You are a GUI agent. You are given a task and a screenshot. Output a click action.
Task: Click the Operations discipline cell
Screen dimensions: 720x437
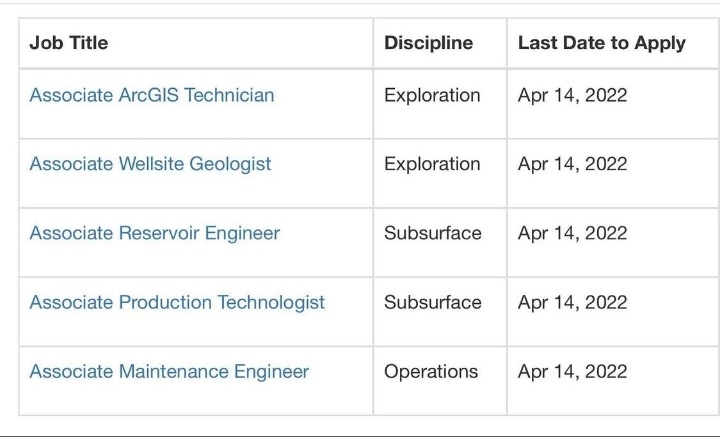431,371
